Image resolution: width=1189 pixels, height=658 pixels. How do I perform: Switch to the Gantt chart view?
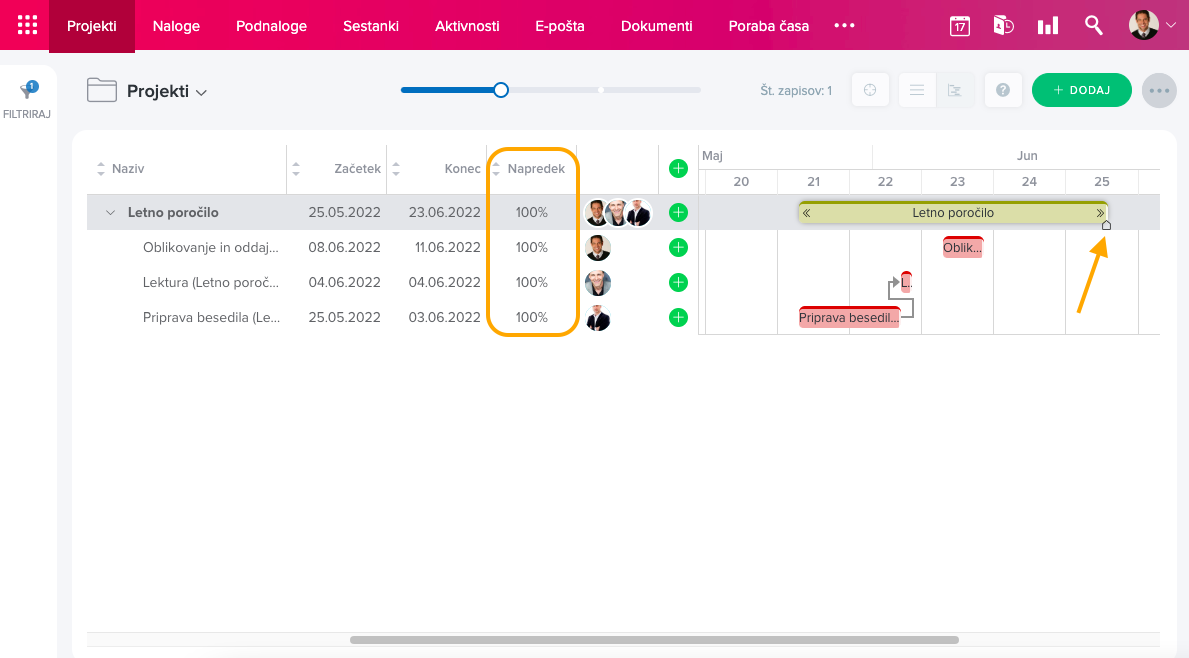[x=955, y=90]
